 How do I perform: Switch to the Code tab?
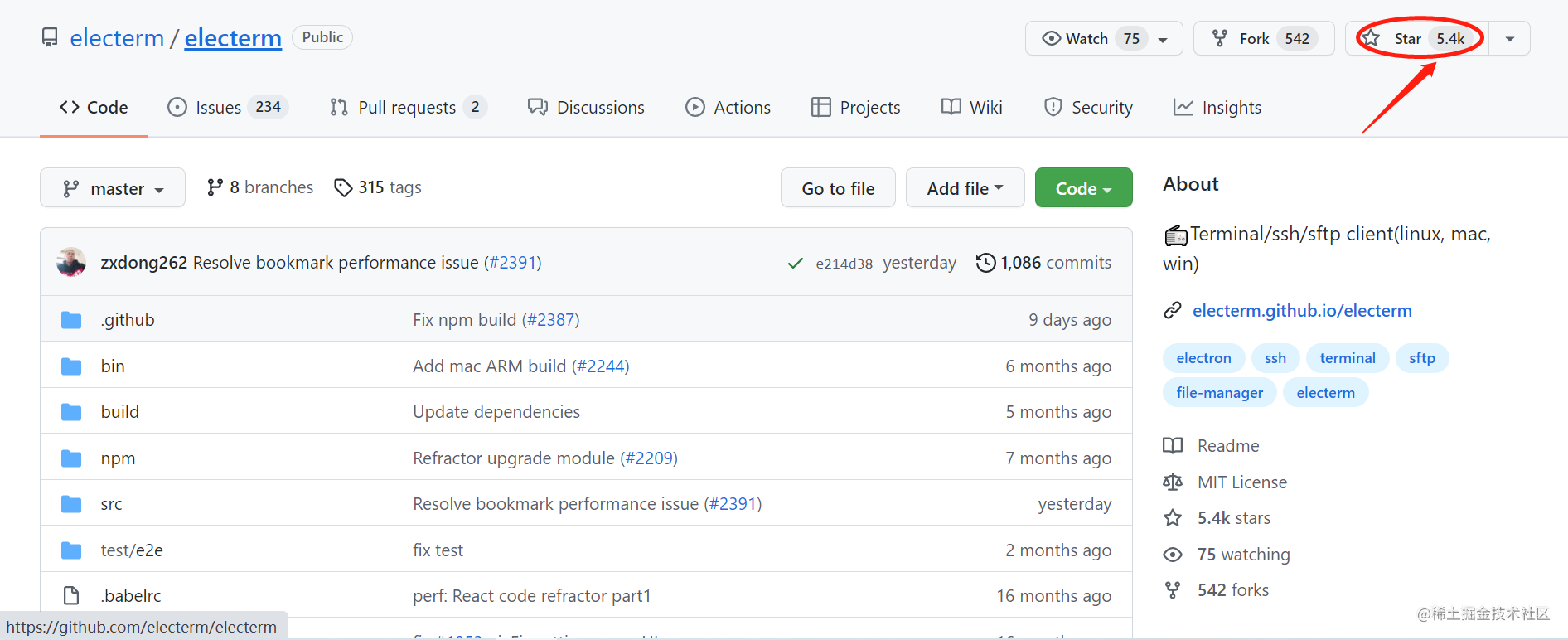[x=94, y=108]
